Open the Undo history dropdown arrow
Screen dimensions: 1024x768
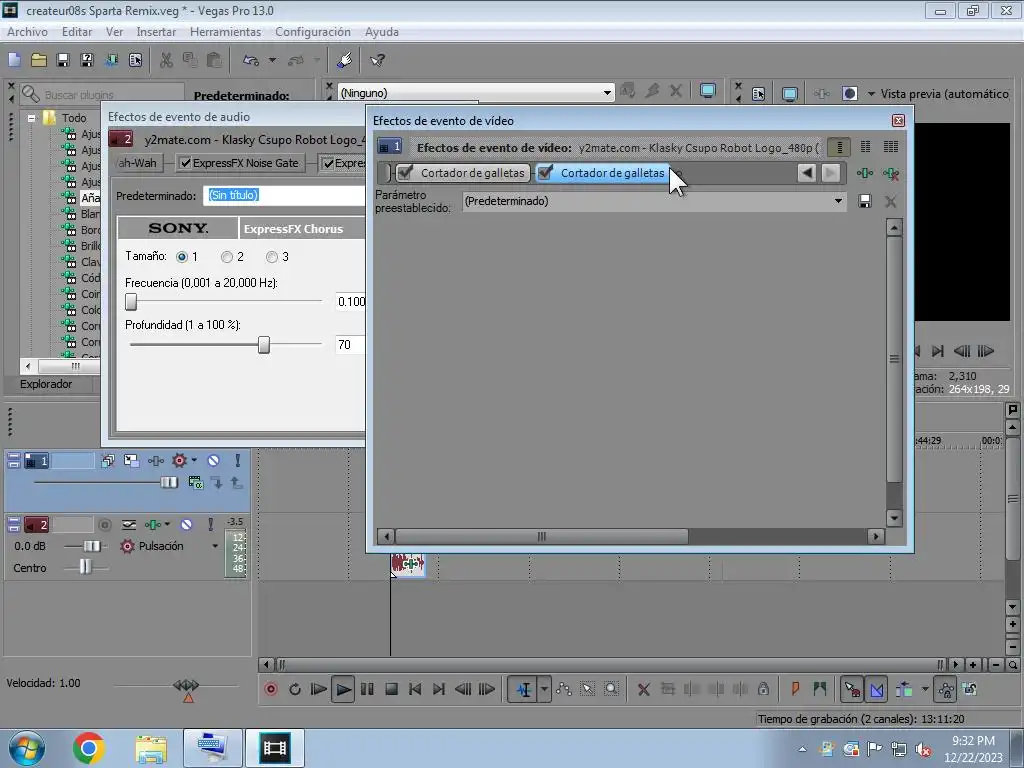(272, 60)
